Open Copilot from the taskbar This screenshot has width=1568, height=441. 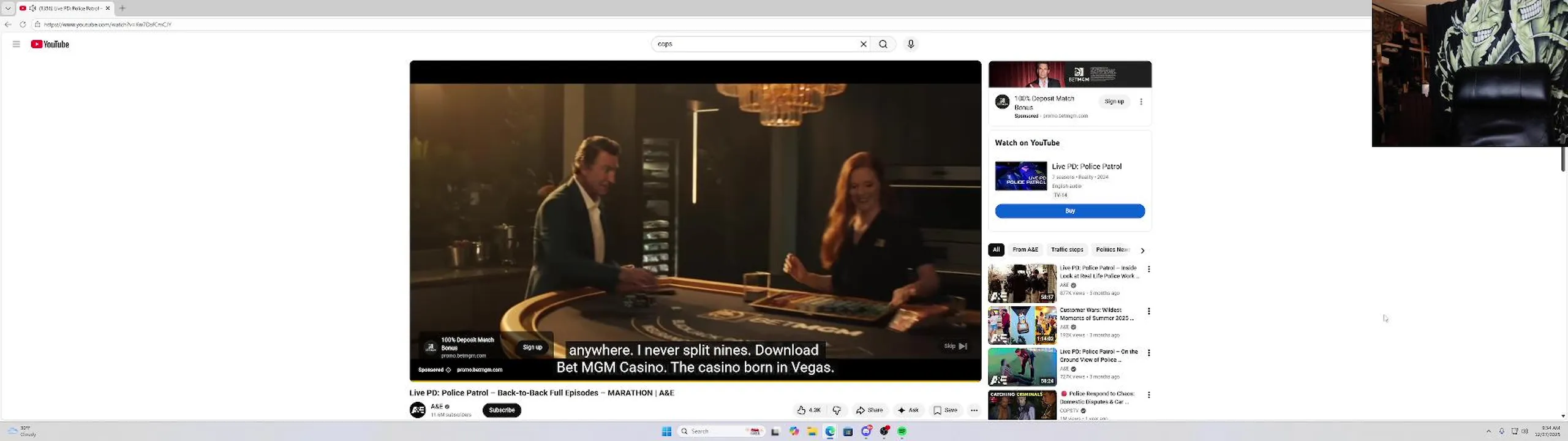pos(794,432)
